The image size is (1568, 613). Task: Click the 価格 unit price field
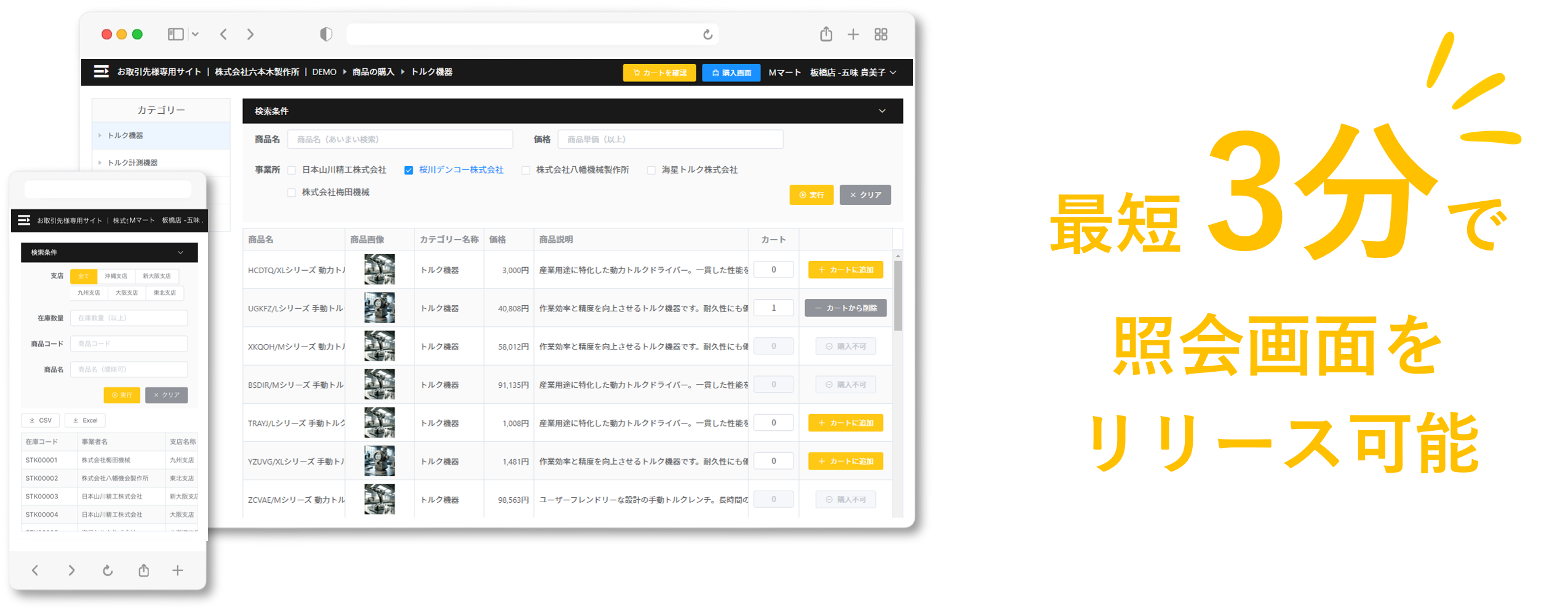click(670, 139)
